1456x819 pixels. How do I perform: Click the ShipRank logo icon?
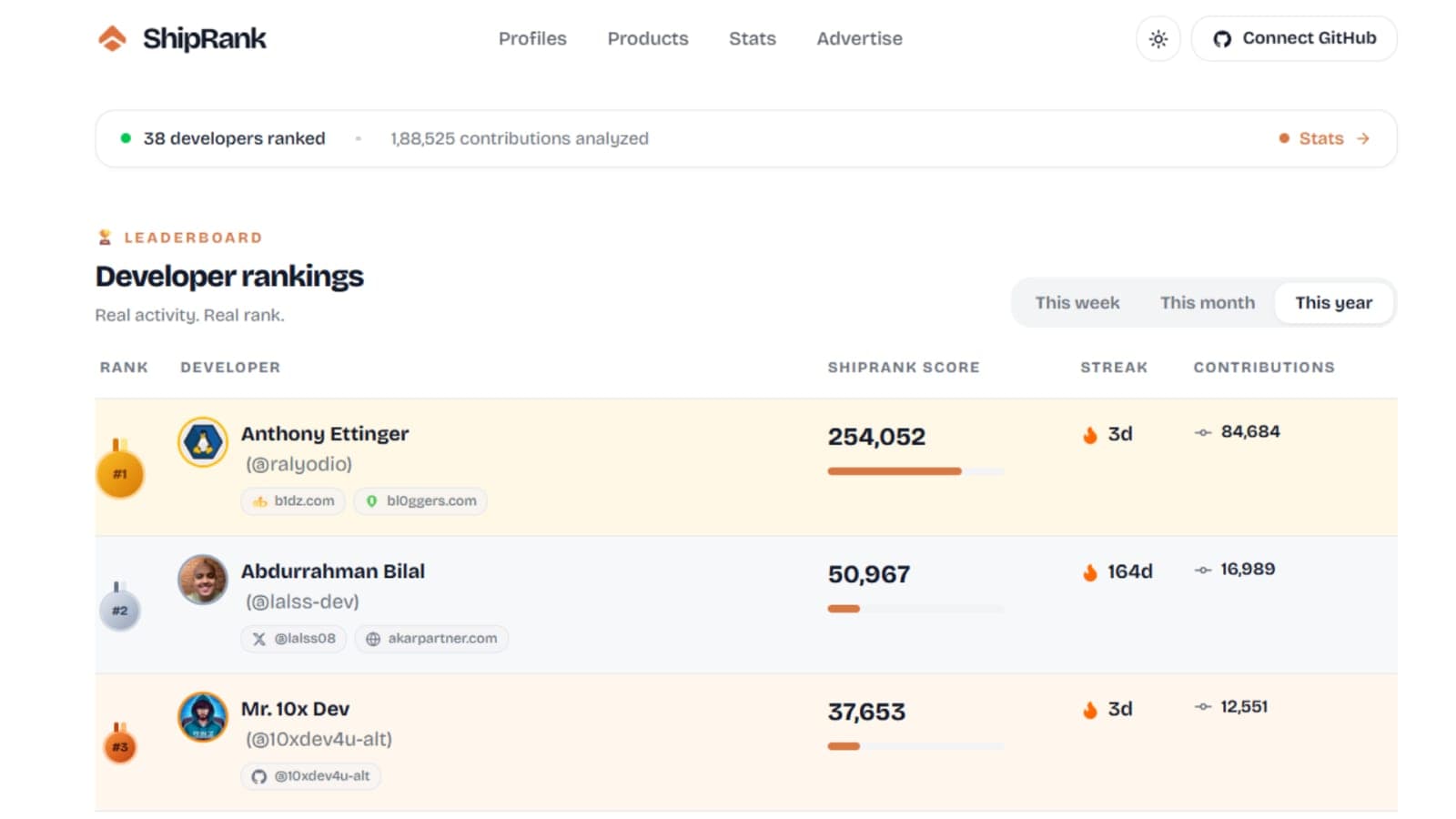pos(112,38)
